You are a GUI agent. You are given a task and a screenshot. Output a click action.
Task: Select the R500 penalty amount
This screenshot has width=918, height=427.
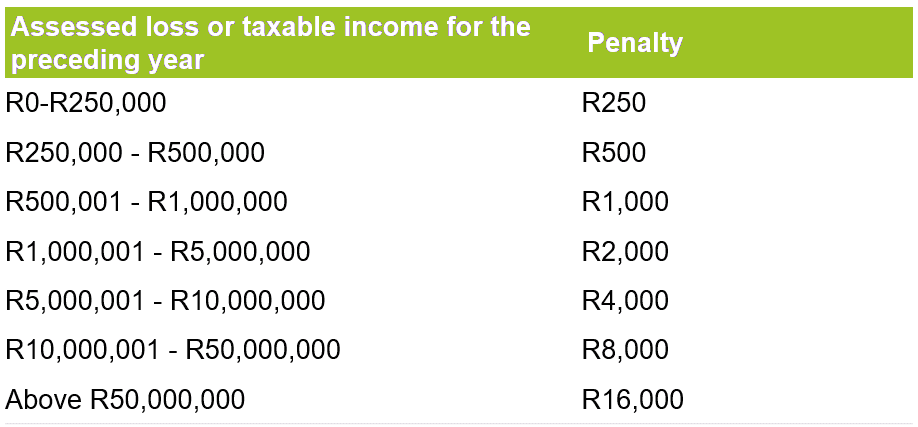click(614, 152)
